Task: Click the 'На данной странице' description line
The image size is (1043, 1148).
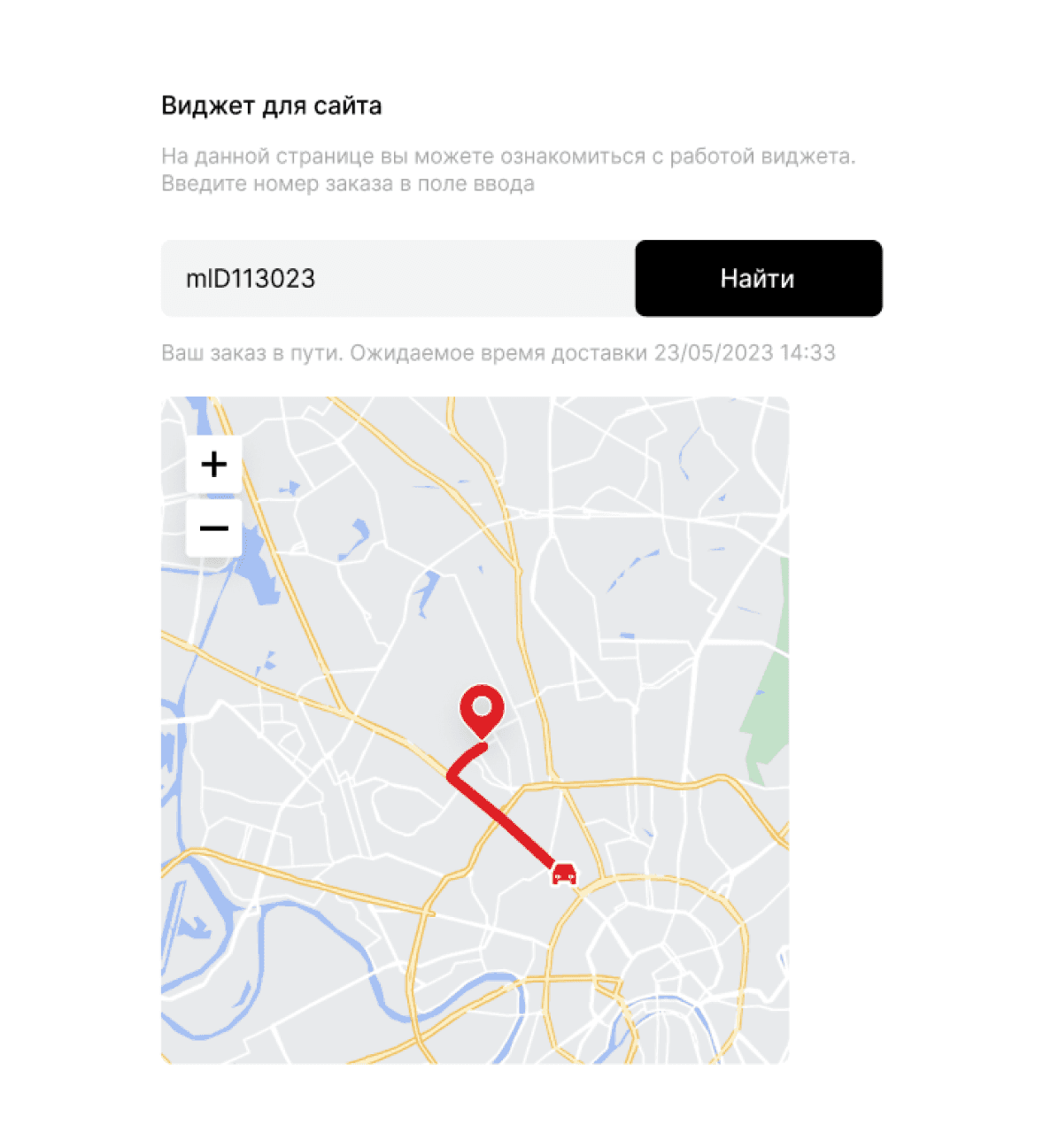Action: click(508, 157)
